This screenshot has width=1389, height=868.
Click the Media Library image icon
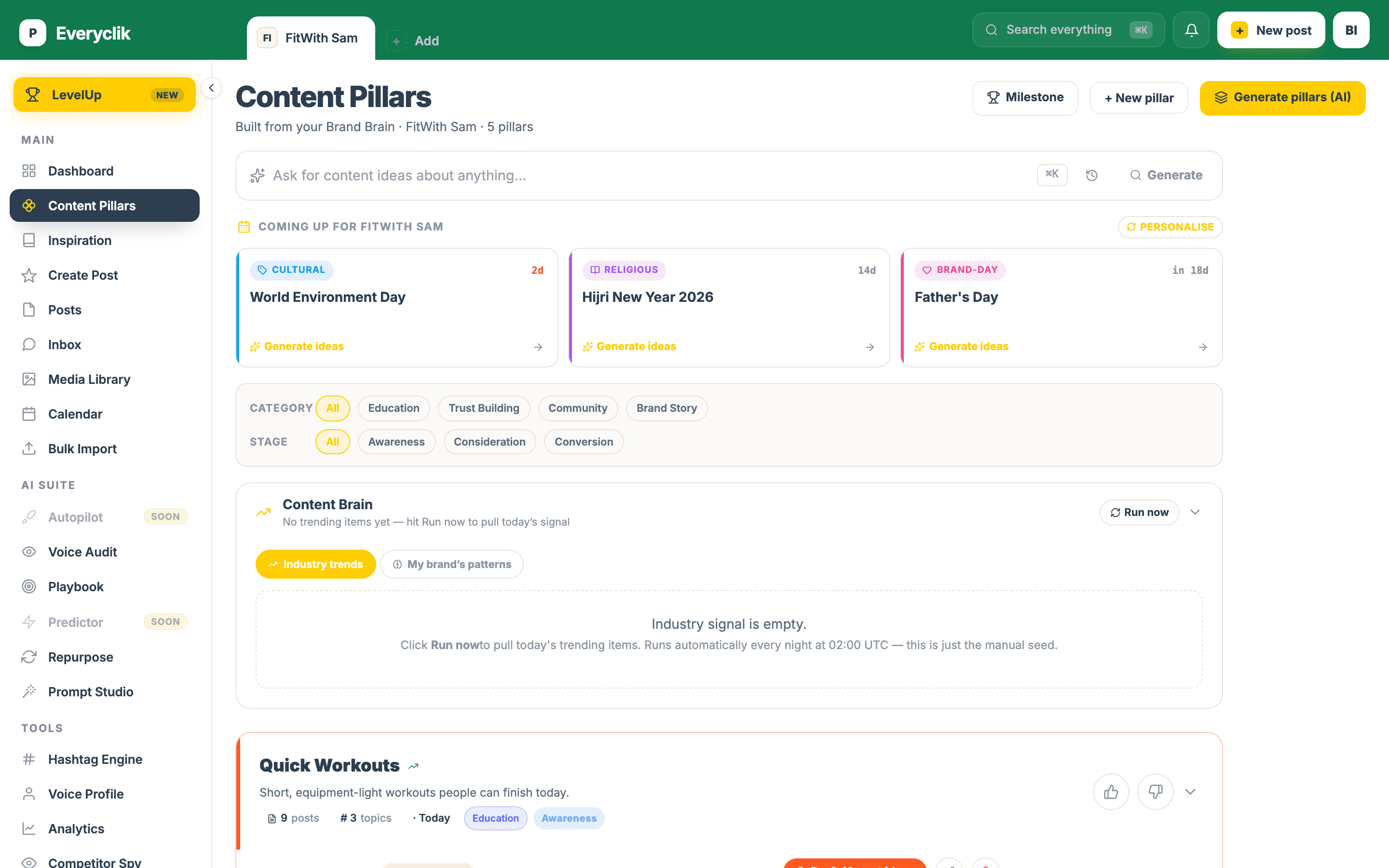pos(29,379)
